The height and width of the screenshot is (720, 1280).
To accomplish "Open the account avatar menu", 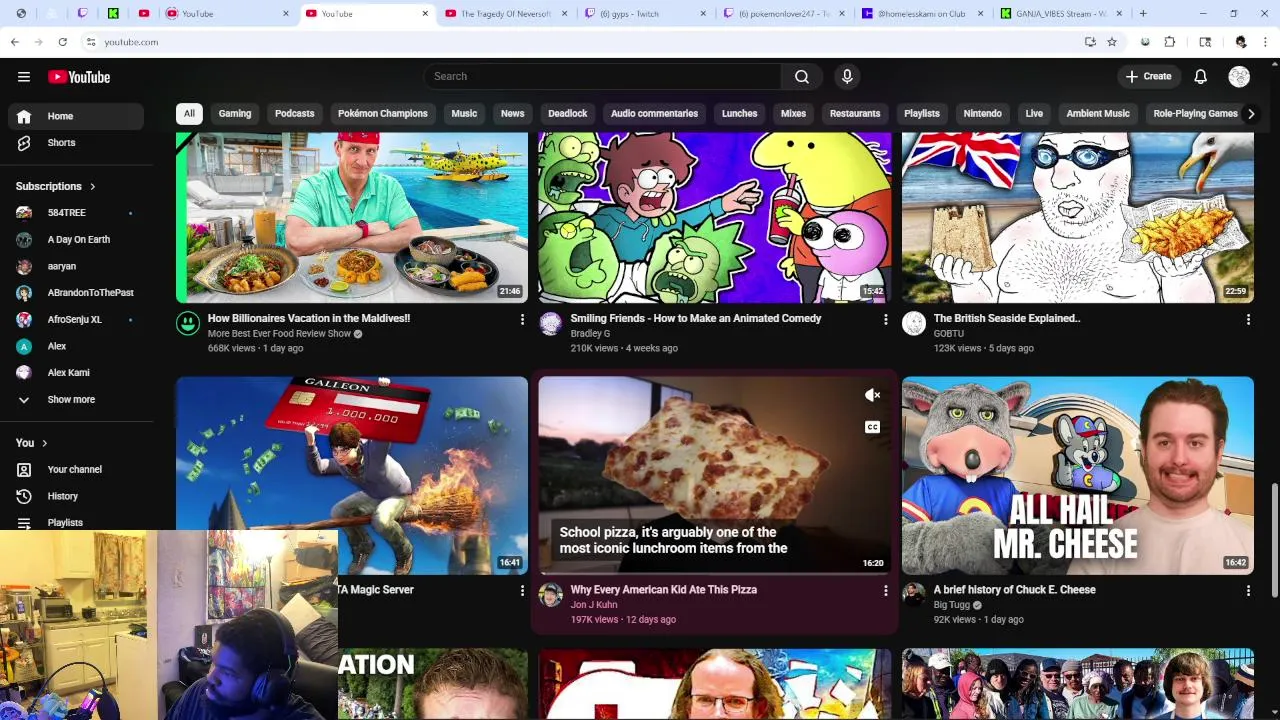I will pyautogui.click(x=1239, y=77).
